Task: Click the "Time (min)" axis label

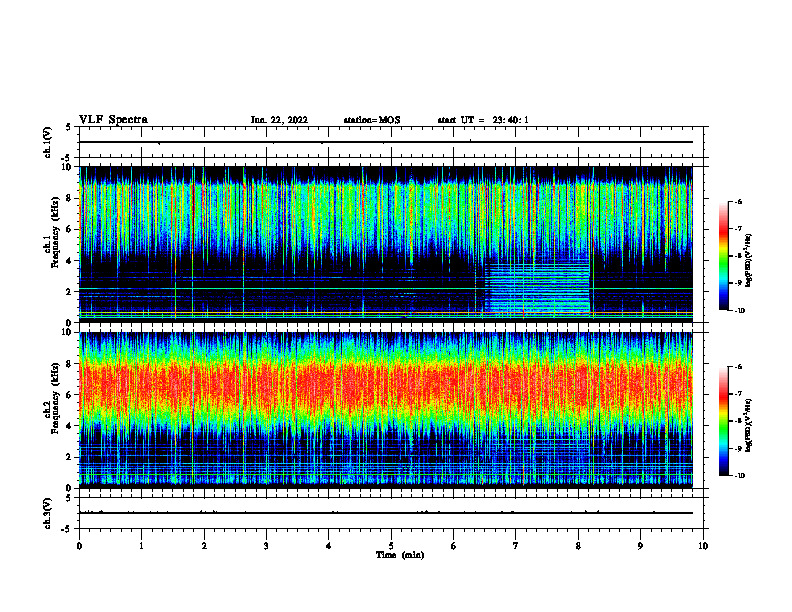Action: pyautogui.click(x=400, y=555)
